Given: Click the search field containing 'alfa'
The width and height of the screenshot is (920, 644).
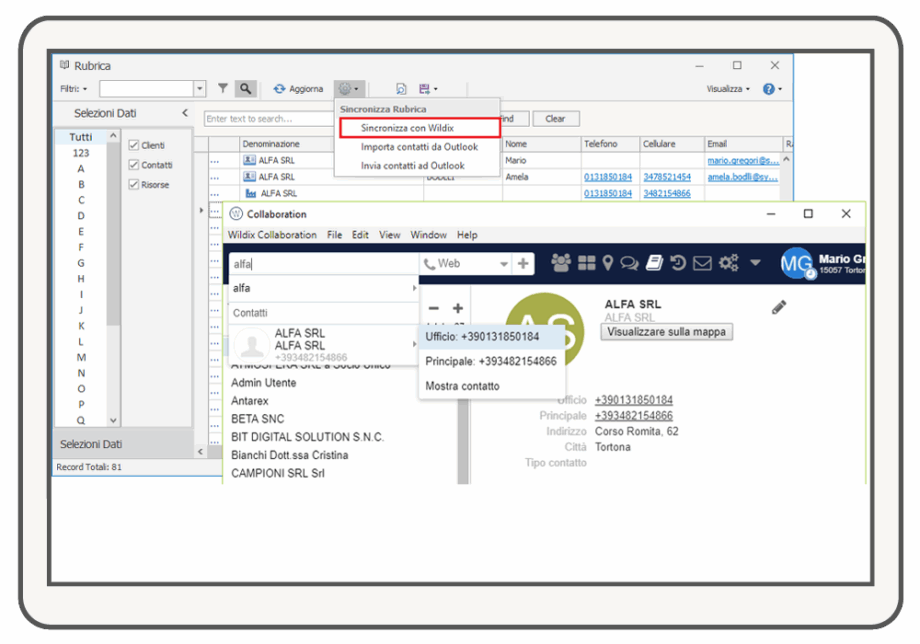Looking at the screenshot, I should [323, 264].
